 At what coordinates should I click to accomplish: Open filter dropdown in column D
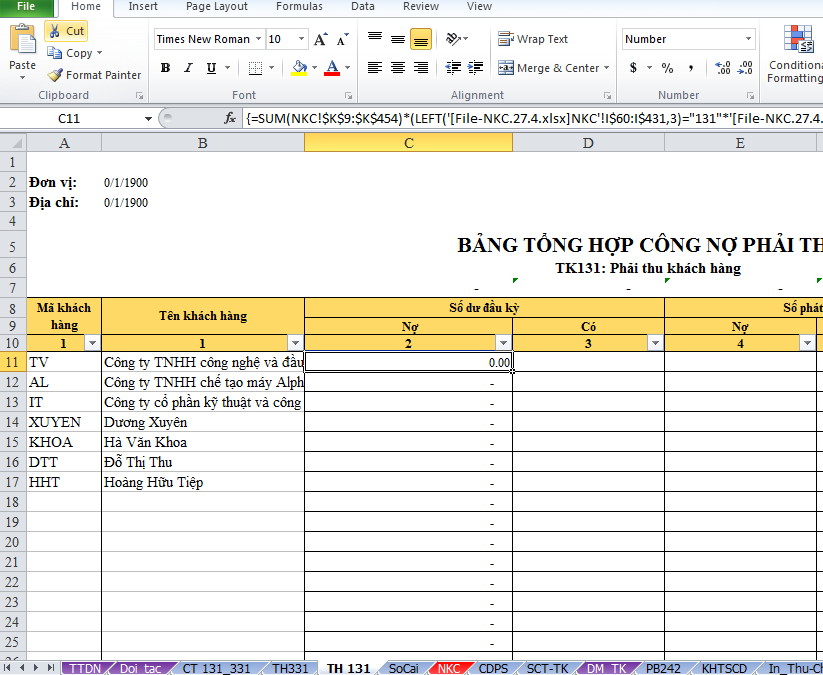656,343
